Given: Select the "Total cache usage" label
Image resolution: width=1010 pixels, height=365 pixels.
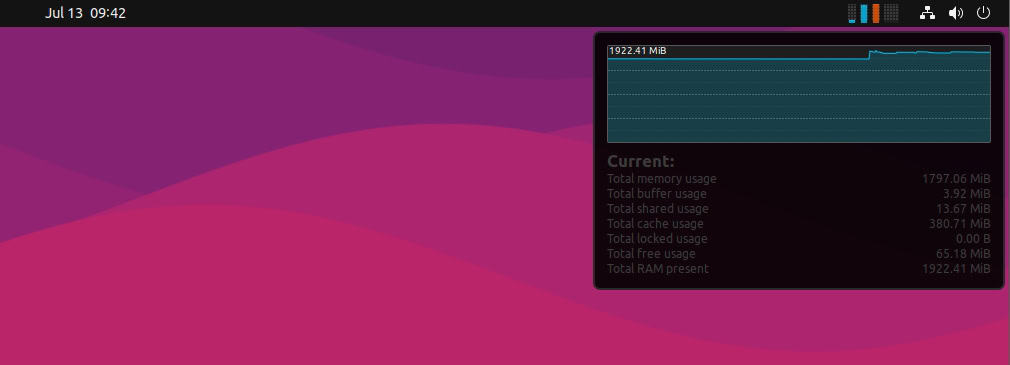Looking at the screenshot, I should (655, 223).
